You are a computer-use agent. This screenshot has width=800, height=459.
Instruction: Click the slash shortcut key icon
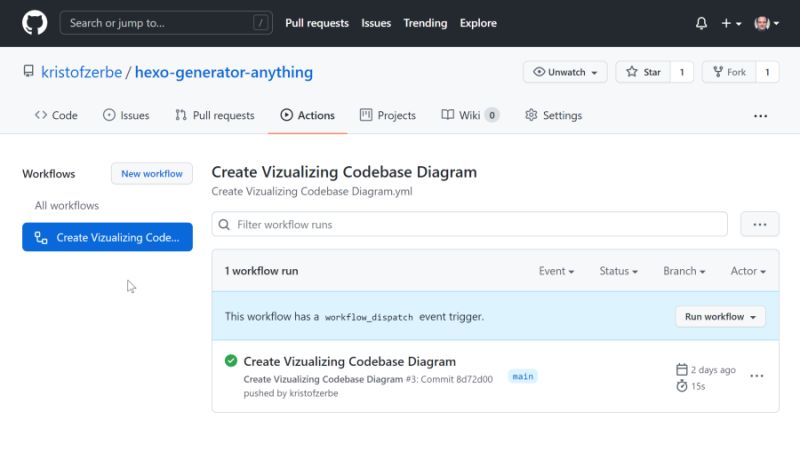click(x=260, y=23)
